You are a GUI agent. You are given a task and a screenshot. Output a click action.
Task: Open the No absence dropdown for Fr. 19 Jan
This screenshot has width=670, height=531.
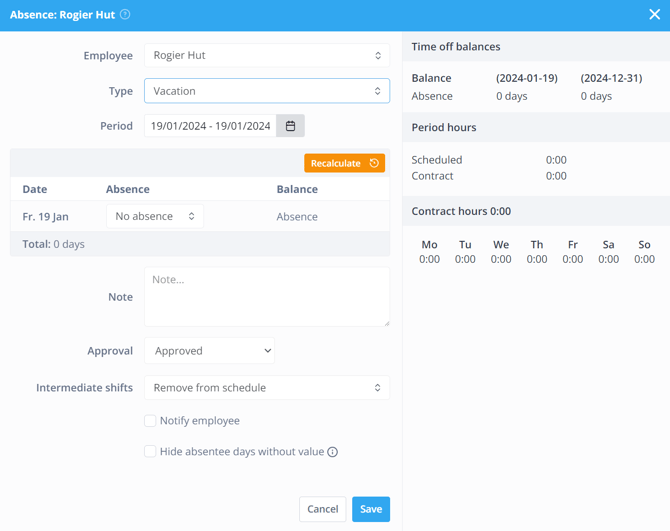[155, 216]
